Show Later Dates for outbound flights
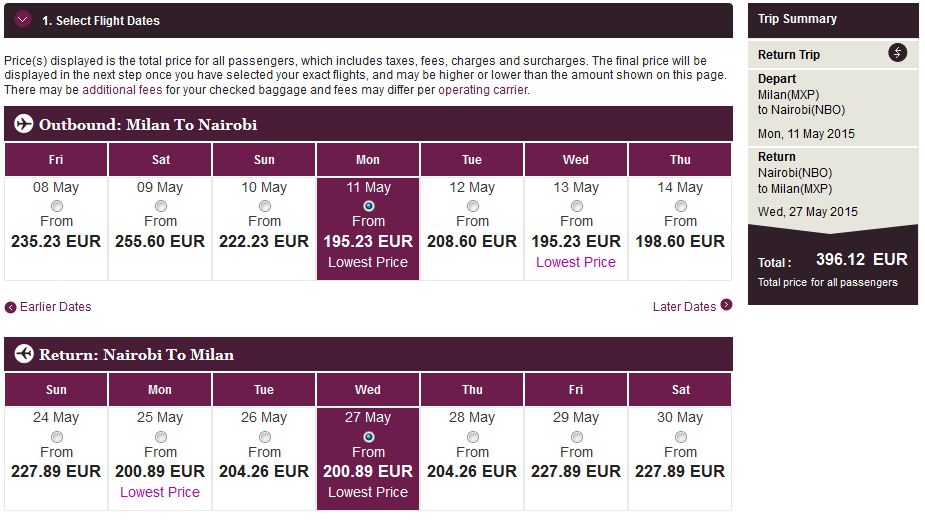 [x=684, y=307]
